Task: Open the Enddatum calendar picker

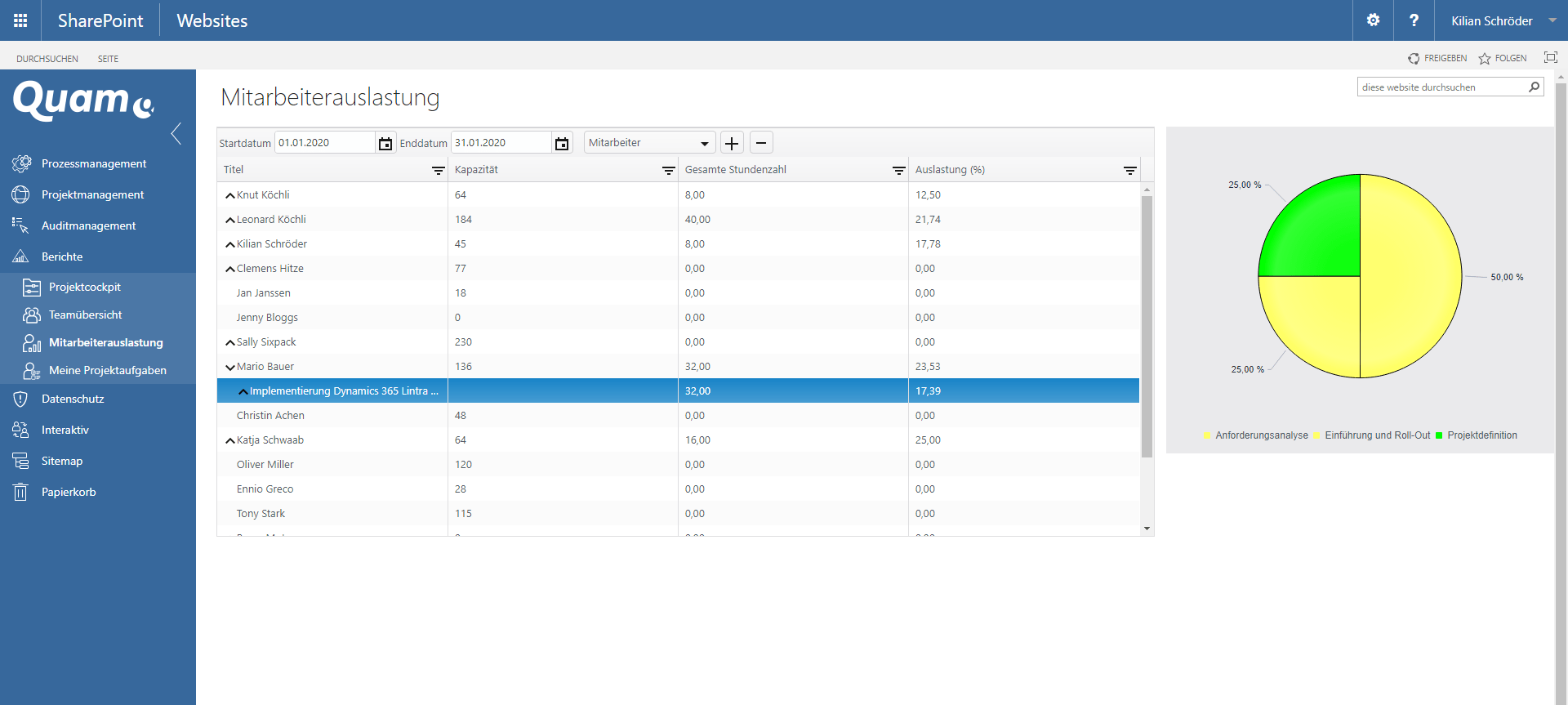Action: (562, 144)
